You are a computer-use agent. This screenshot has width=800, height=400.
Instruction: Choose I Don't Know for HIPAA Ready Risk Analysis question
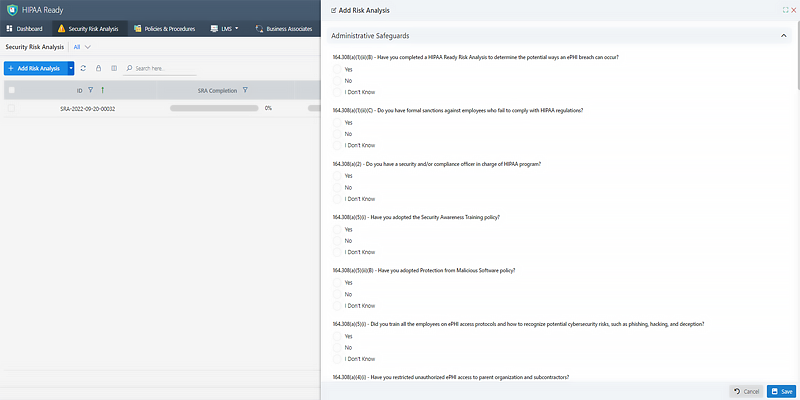[337, 92]
